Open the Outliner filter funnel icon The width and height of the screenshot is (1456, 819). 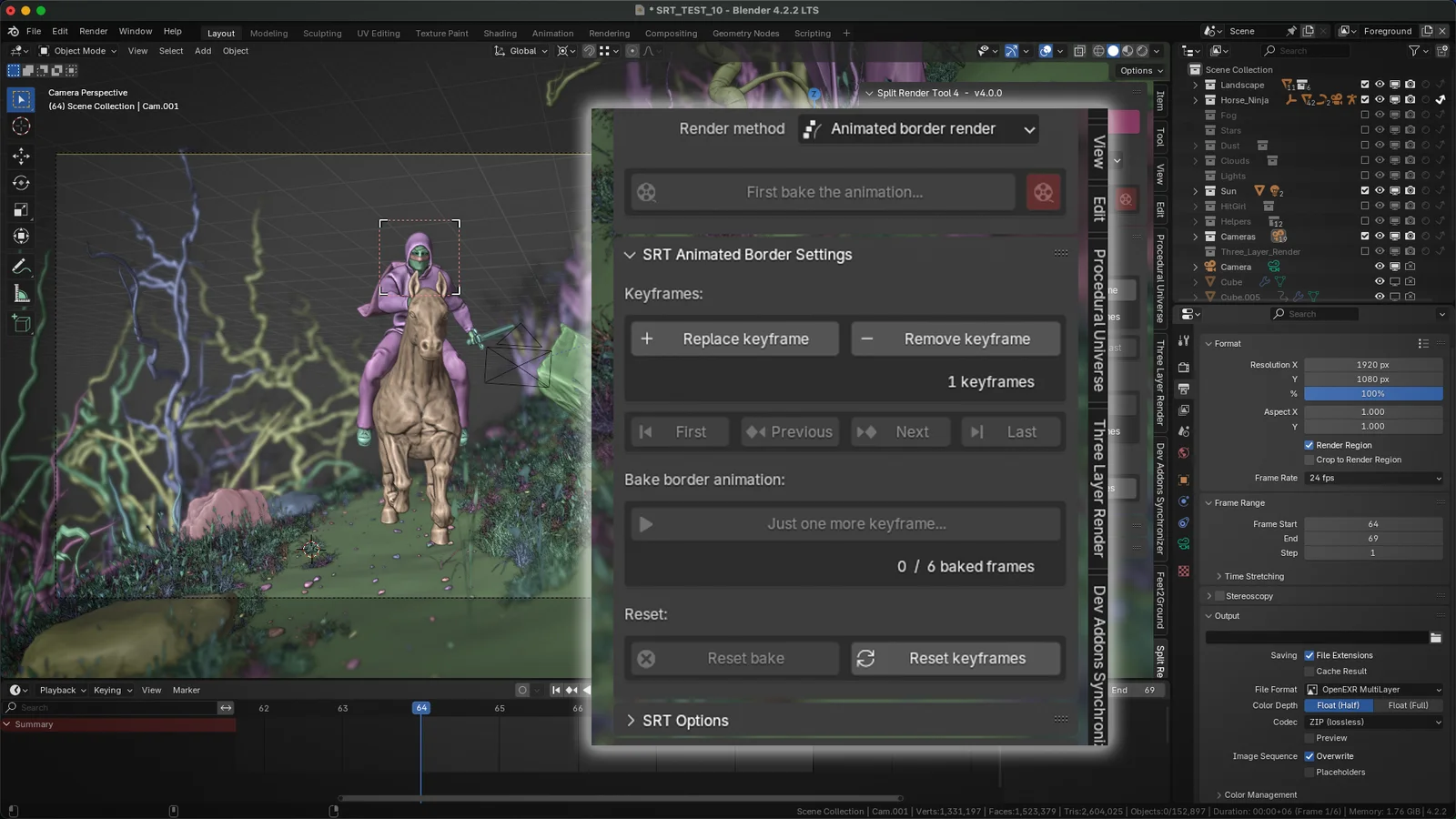(x=1414, y=50)
